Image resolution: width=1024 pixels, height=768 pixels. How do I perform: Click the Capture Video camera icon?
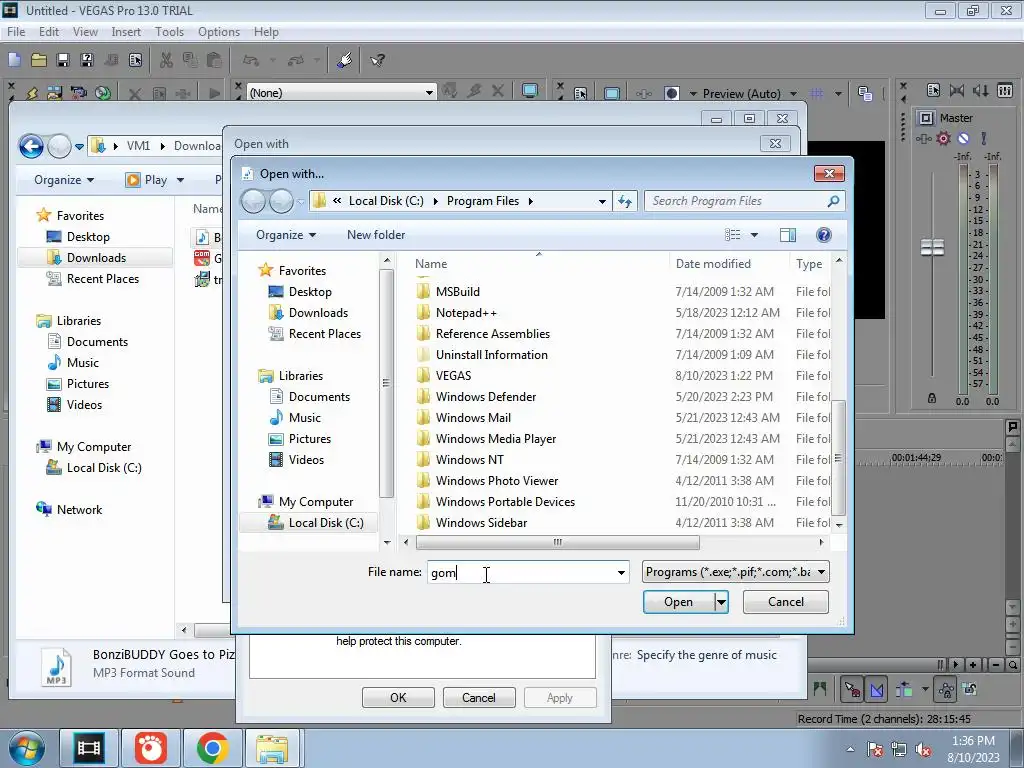tap(78, 93)
